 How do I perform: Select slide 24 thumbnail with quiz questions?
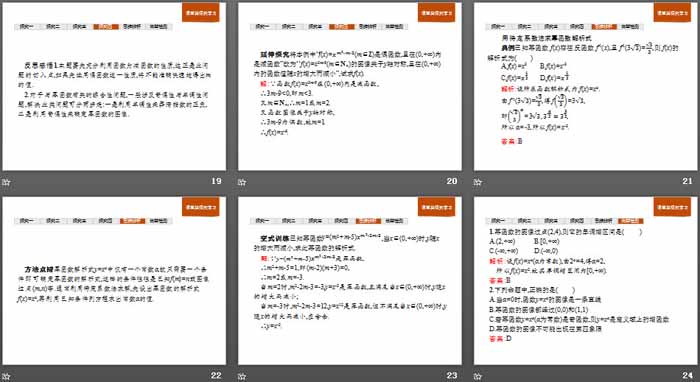point(586,281)
